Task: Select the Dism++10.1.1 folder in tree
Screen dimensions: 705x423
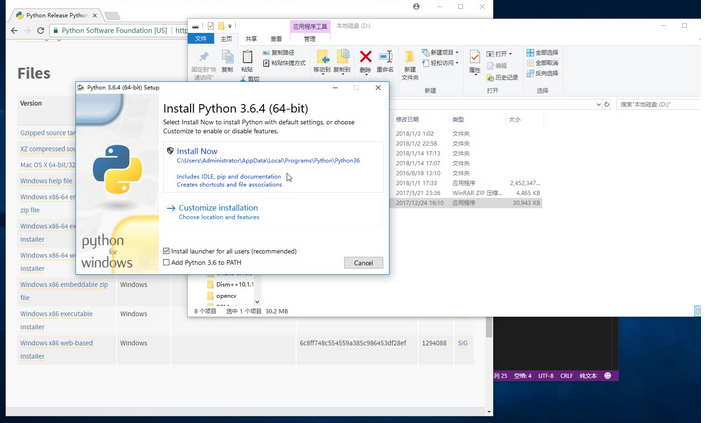Action: (230, 285)
